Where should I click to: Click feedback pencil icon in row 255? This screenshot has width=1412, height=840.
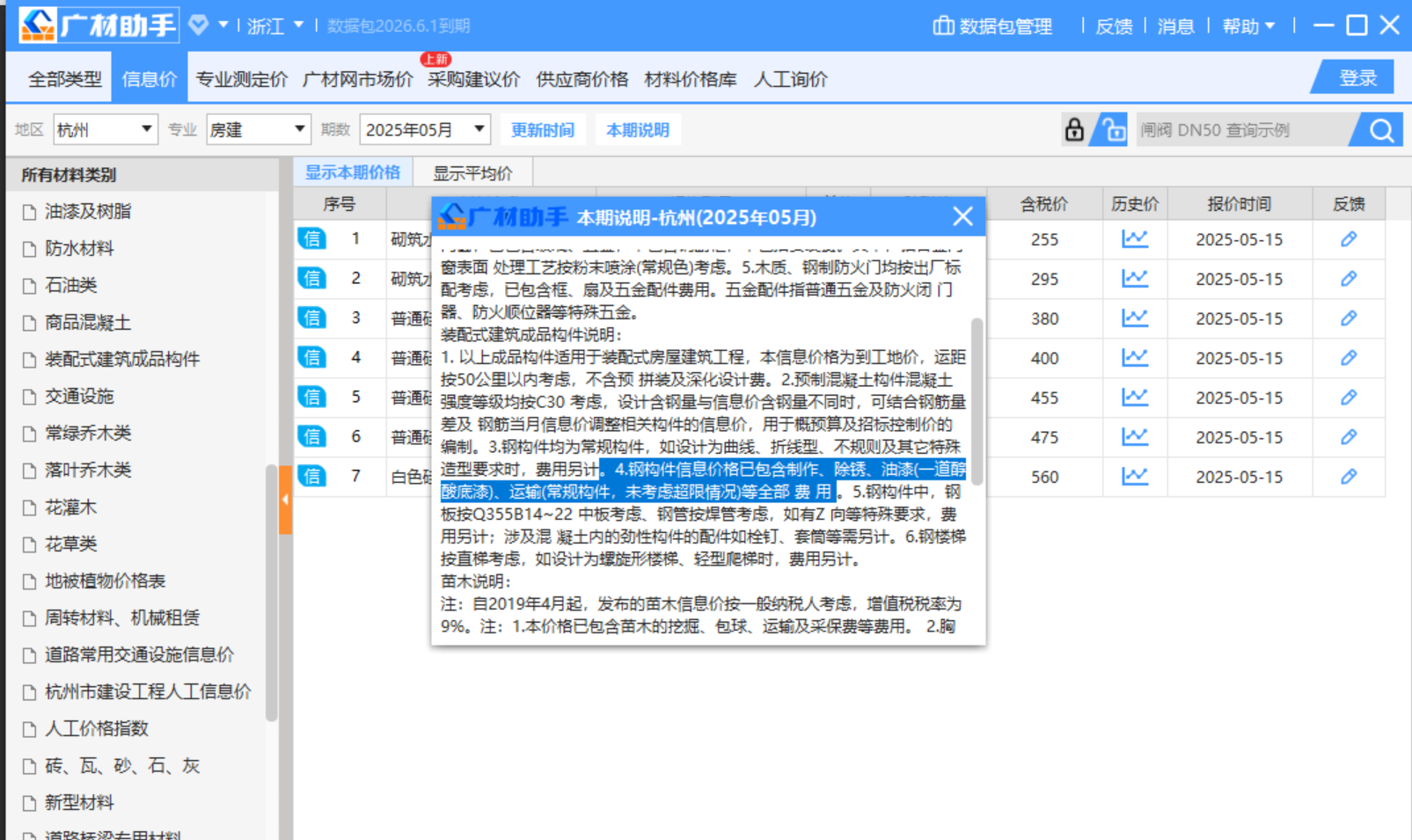coord(1348,239)
